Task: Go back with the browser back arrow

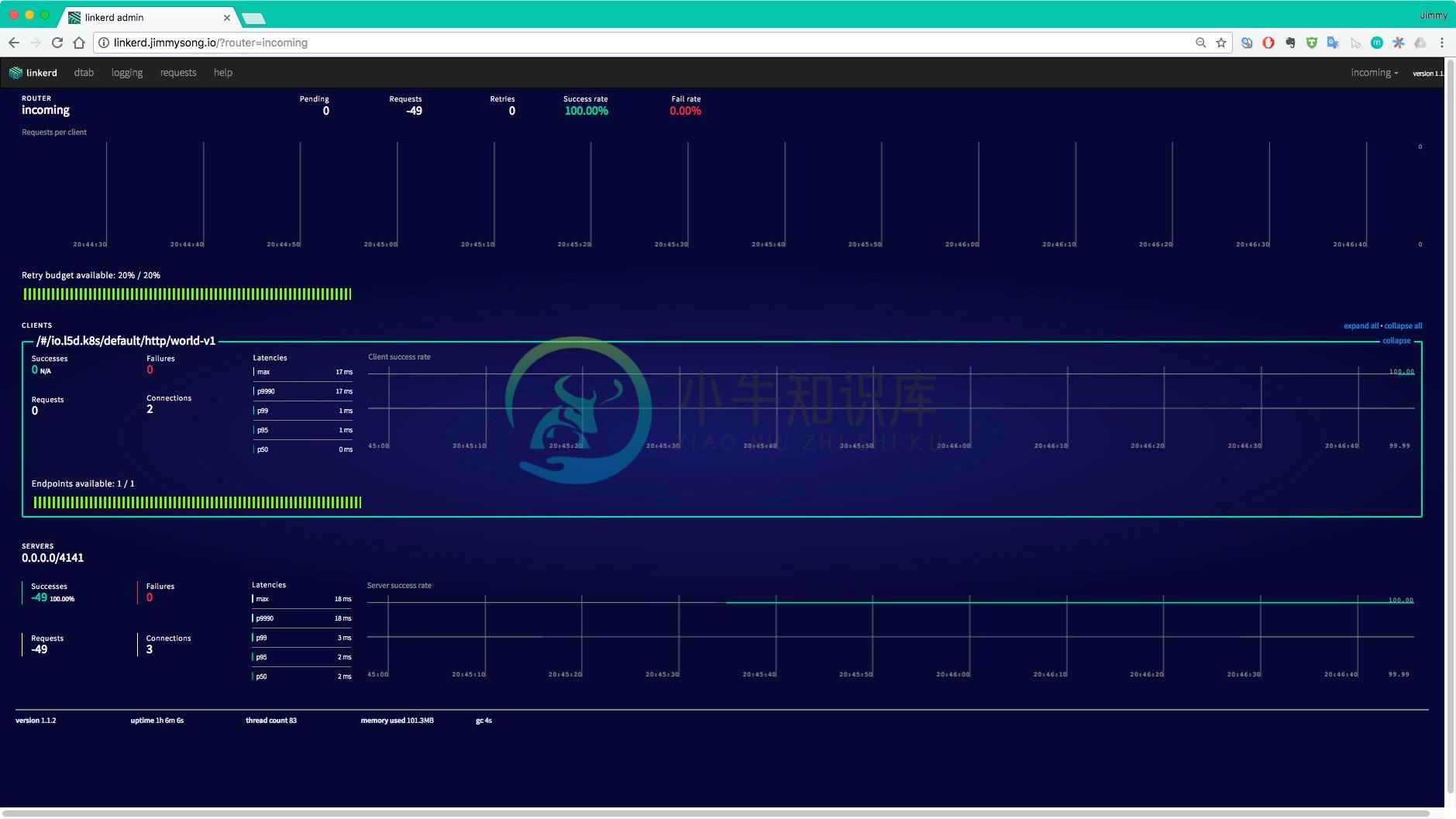Action: tap(14, 43)
